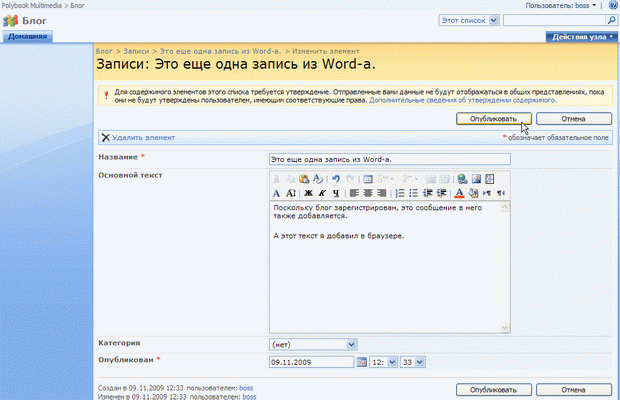Open the Домашняя tab
Image resolution: width=620 pixels, height=400 pixels.
pyautogui.click(x=25, y=36)
